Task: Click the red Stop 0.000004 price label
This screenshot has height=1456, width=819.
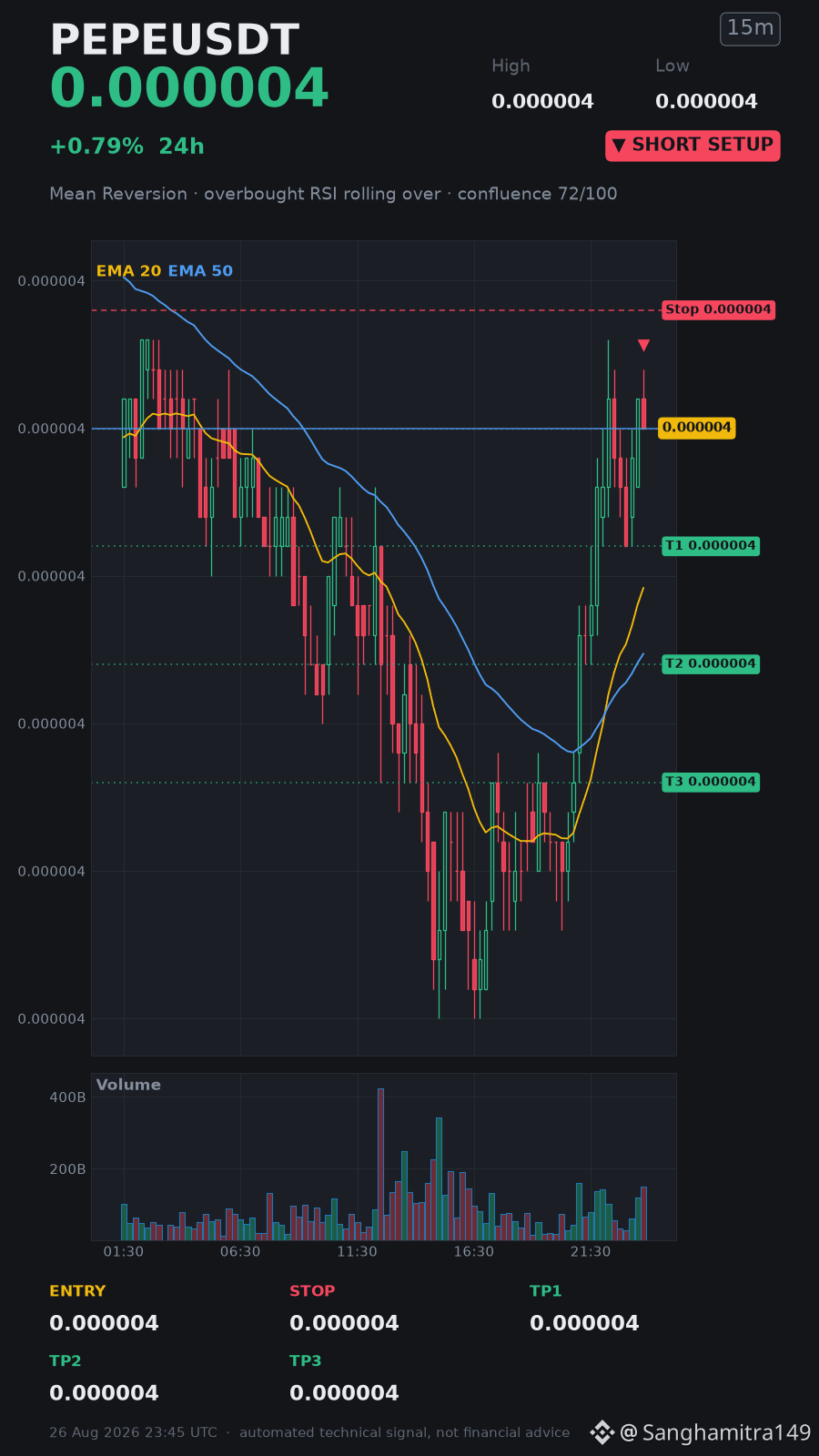Action: [718, 309]
